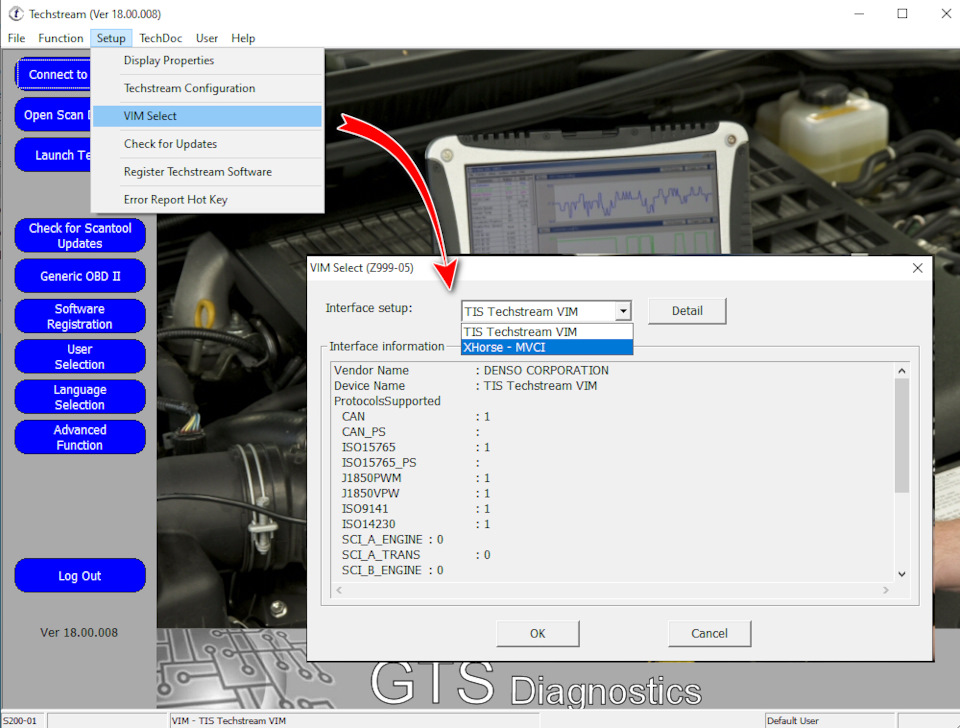Confirm with the OK button

538,633
